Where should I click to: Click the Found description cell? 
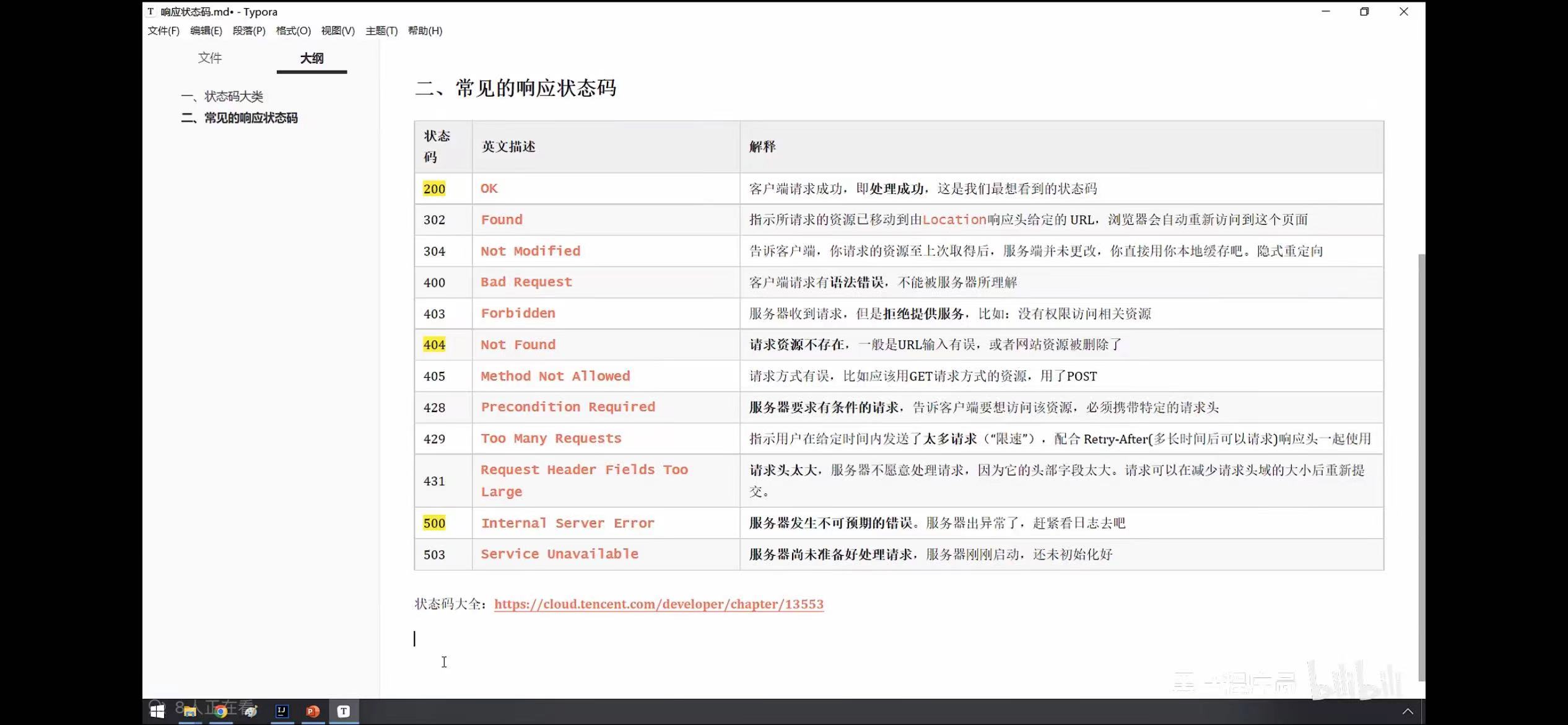tap(606, 220)
